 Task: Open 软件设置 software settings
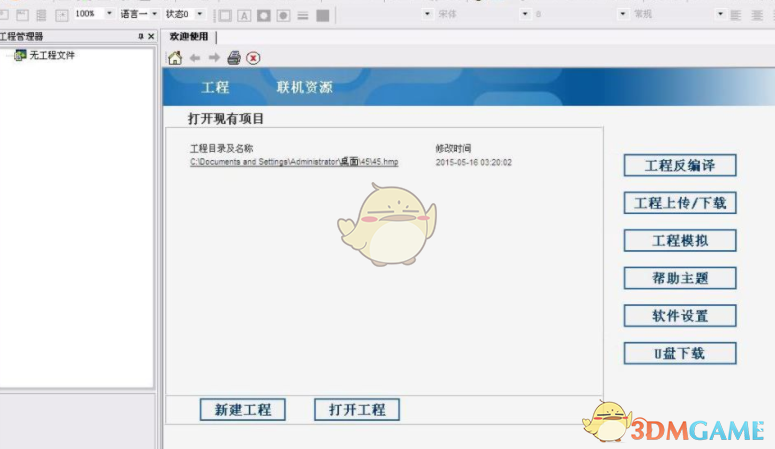click(680, 315)
